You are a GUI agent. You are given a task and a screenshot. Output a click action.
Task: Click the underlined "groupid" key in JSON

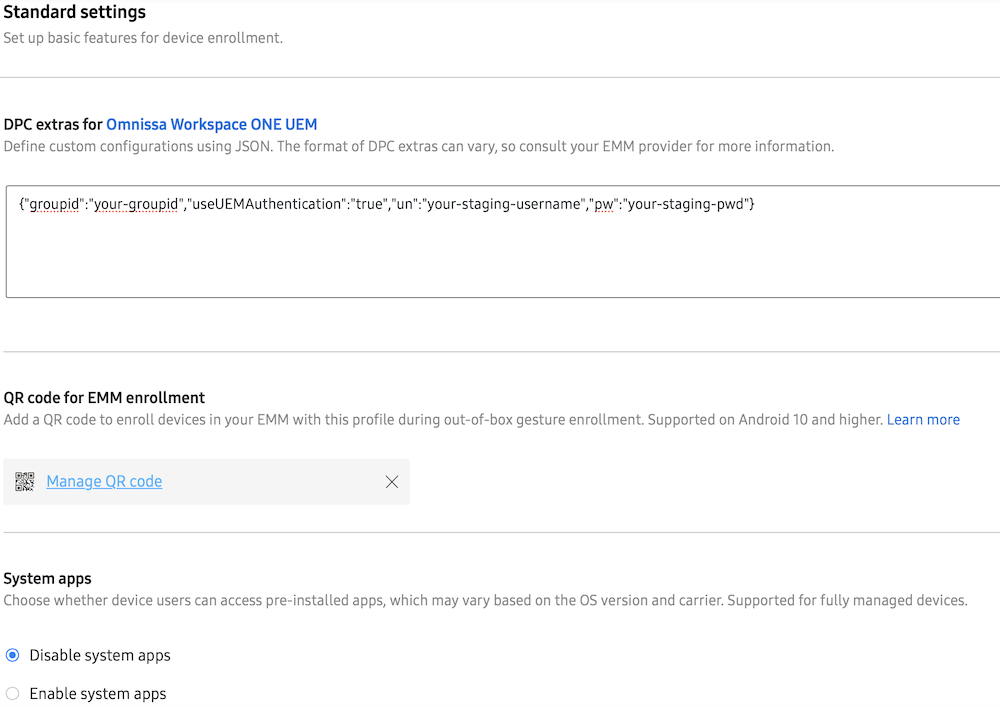coord(54,204)
